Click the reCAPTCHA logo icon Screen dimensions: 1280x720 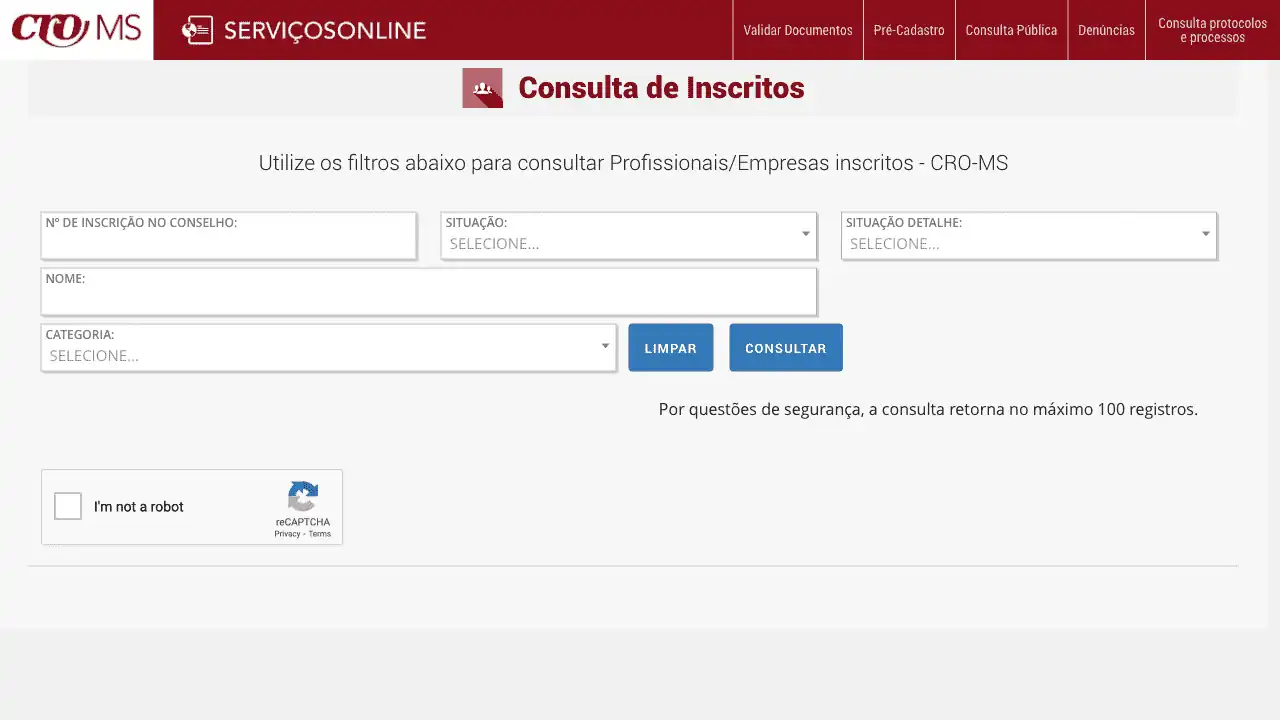tap(303, 497)
